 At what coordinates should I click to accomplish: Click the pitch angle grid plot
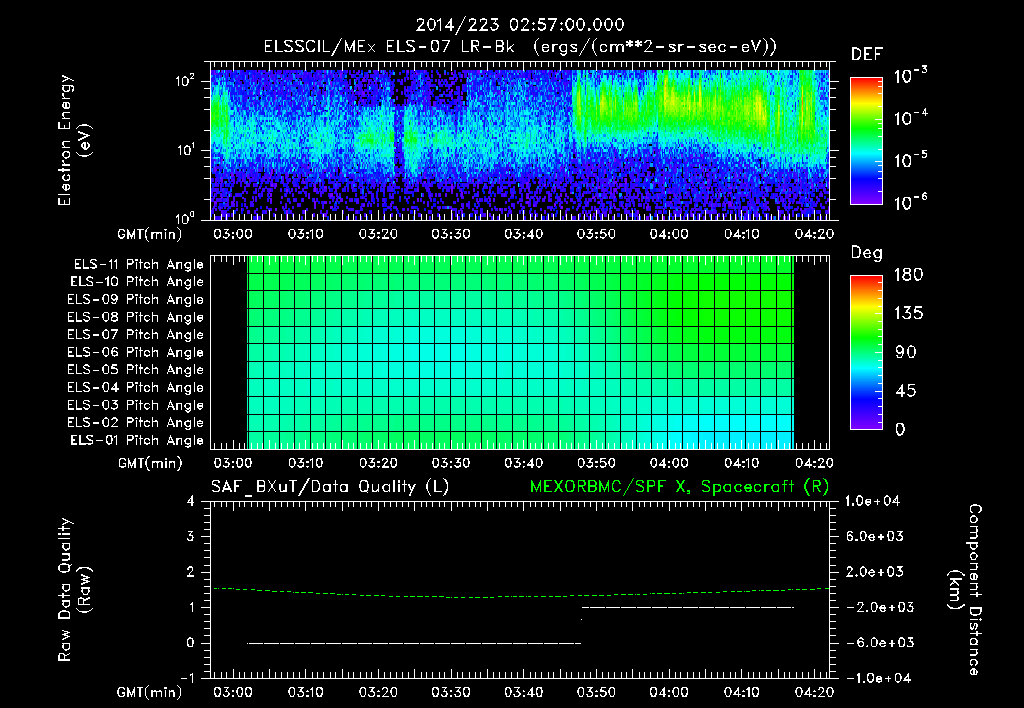click(x=520, y=353)
